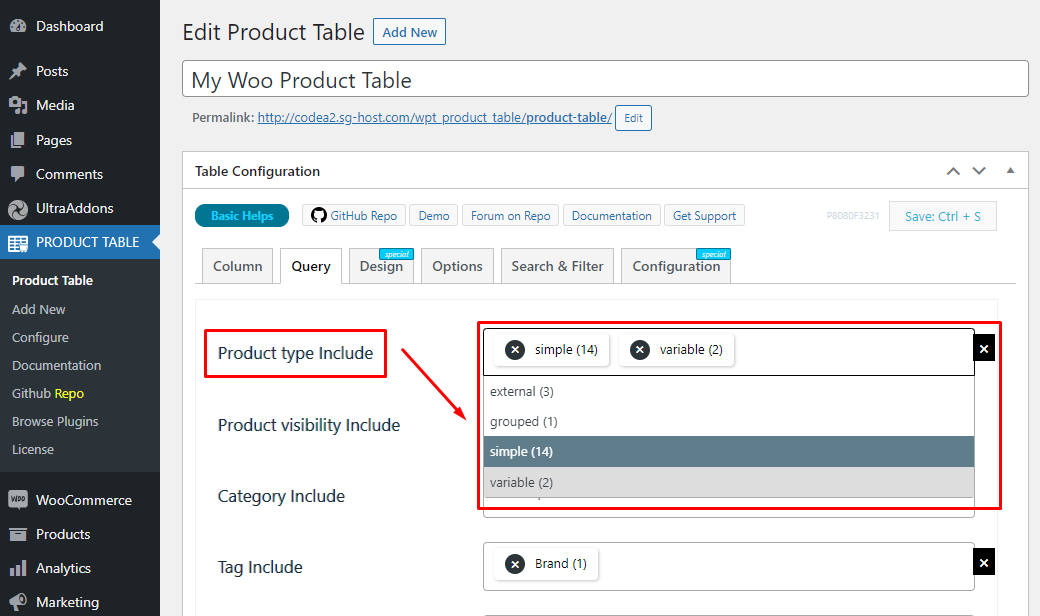The width and height of the screenshot is (1040, 616).
Task: Click the Analytics bar chart icon
Action: pyautogui.click(x=17, y=568)
